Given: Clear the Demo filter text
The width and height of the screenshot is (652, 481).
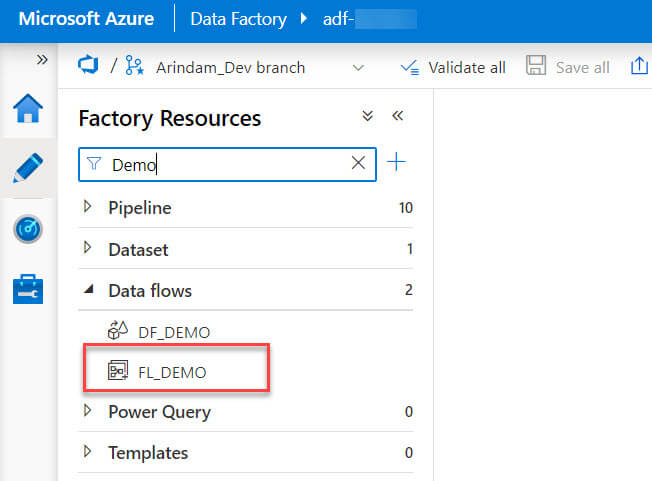Looking at the screenshot, I should (x=358, y=164).
